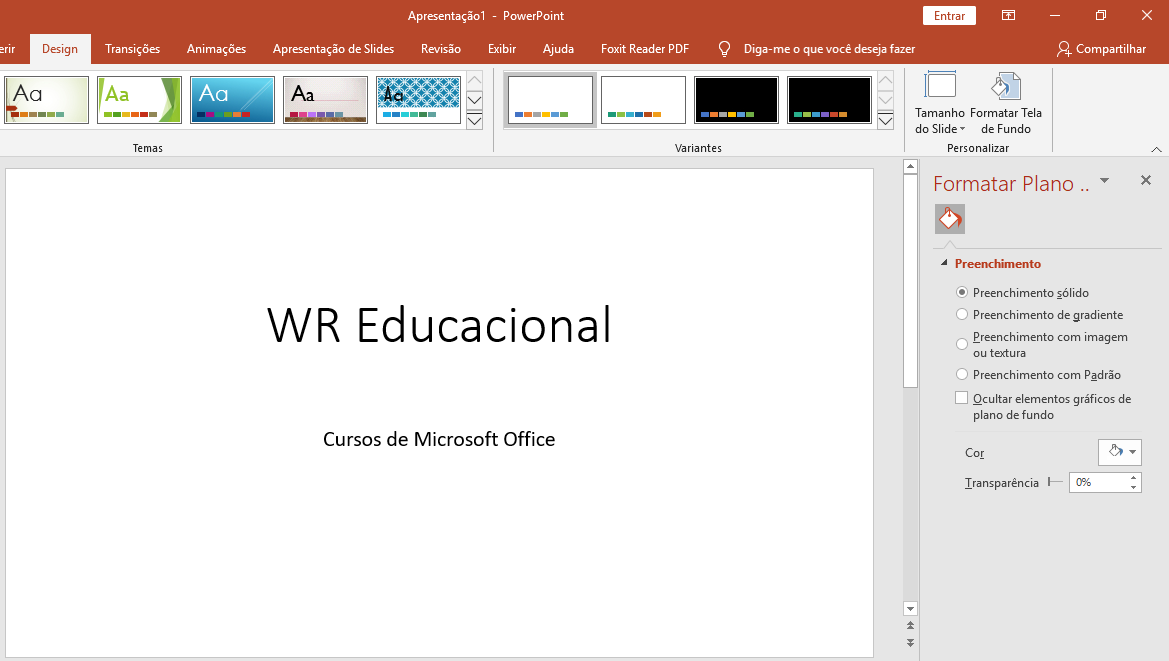Collapse the Preenchimento section

coord(944,264)
